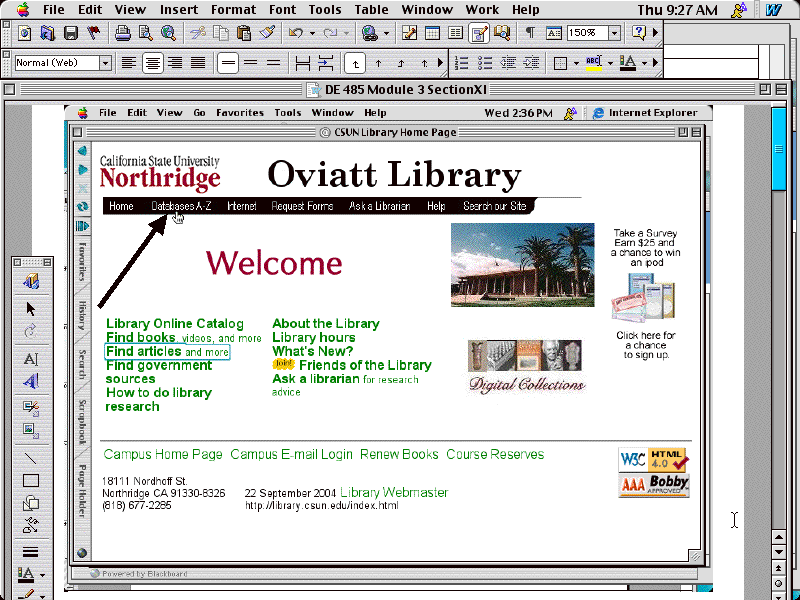Open the Table menu
This screenshot has width=800, height=600.
[x=371, y=10]
